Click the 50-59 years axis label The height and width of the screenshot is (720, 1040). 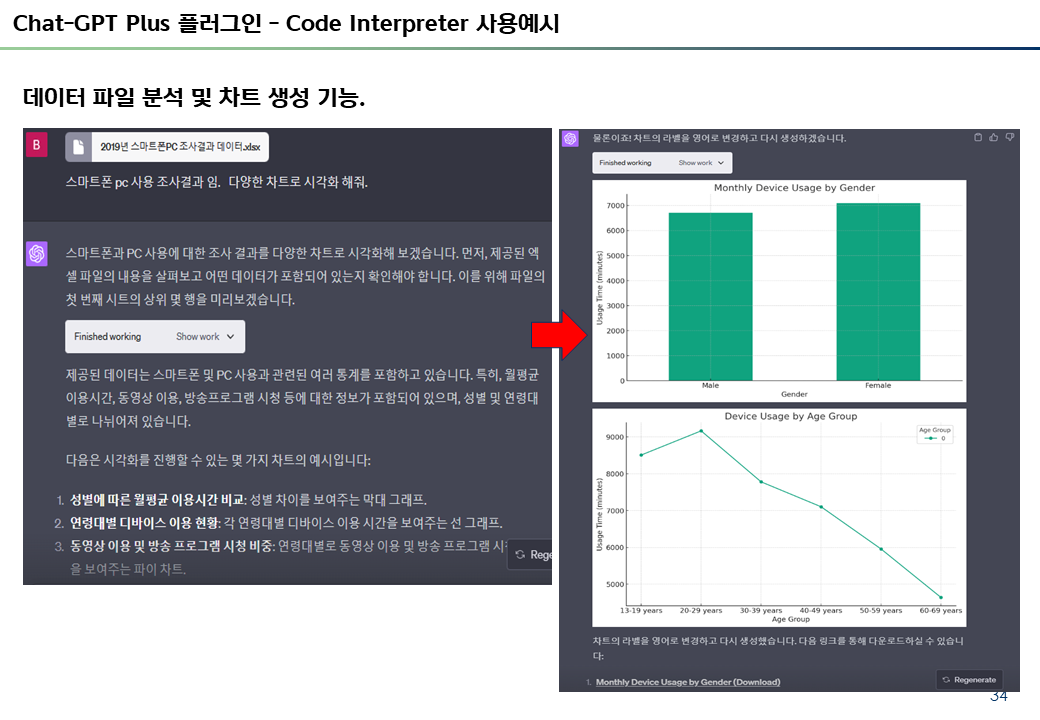point(881,611)
